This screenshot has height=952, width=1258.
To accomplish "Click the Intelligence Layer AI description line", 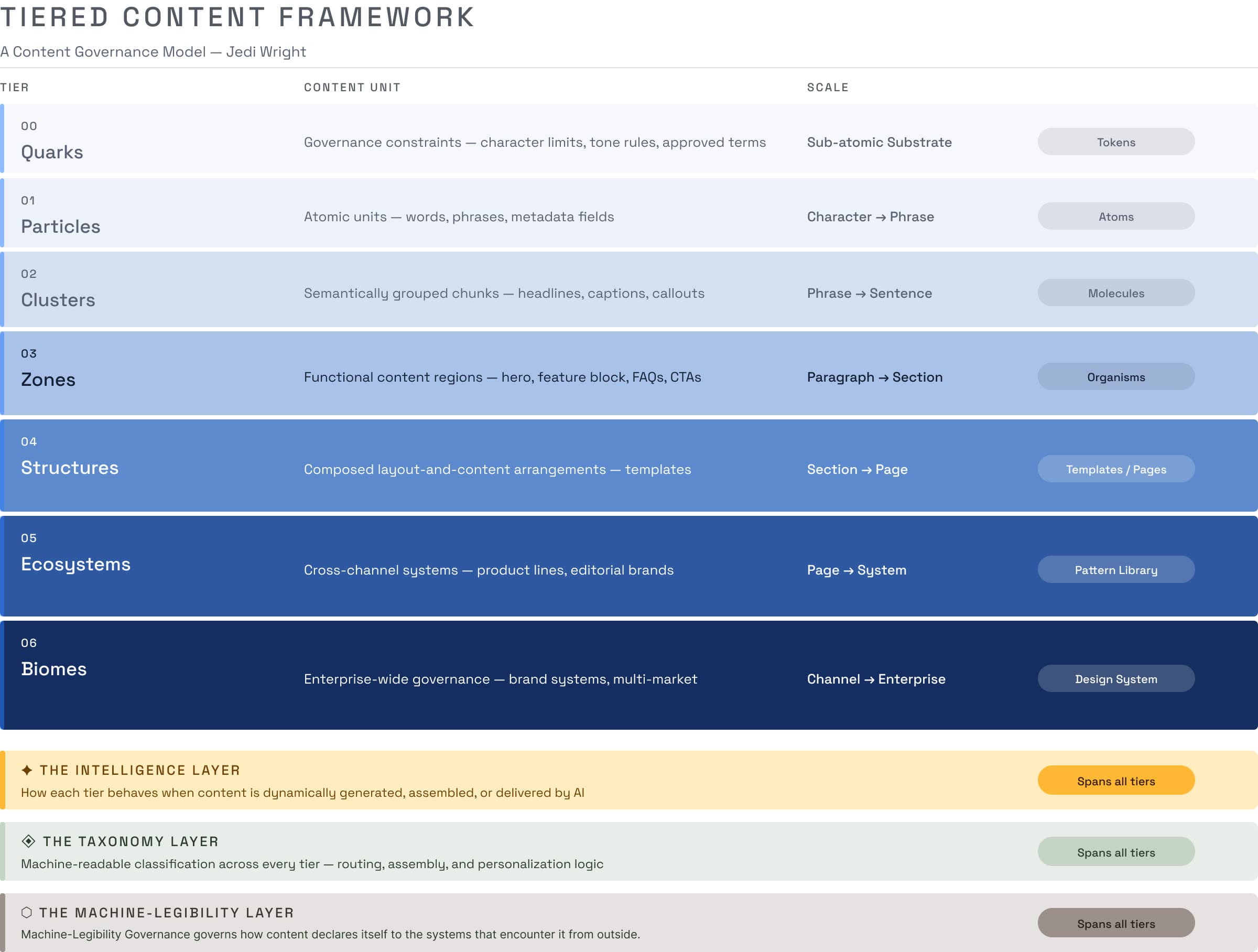I will [302, 793].
